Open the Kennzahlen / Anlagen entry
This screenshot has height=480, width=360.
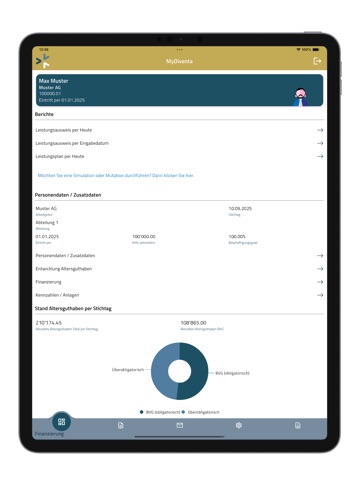tap(179, 295)
